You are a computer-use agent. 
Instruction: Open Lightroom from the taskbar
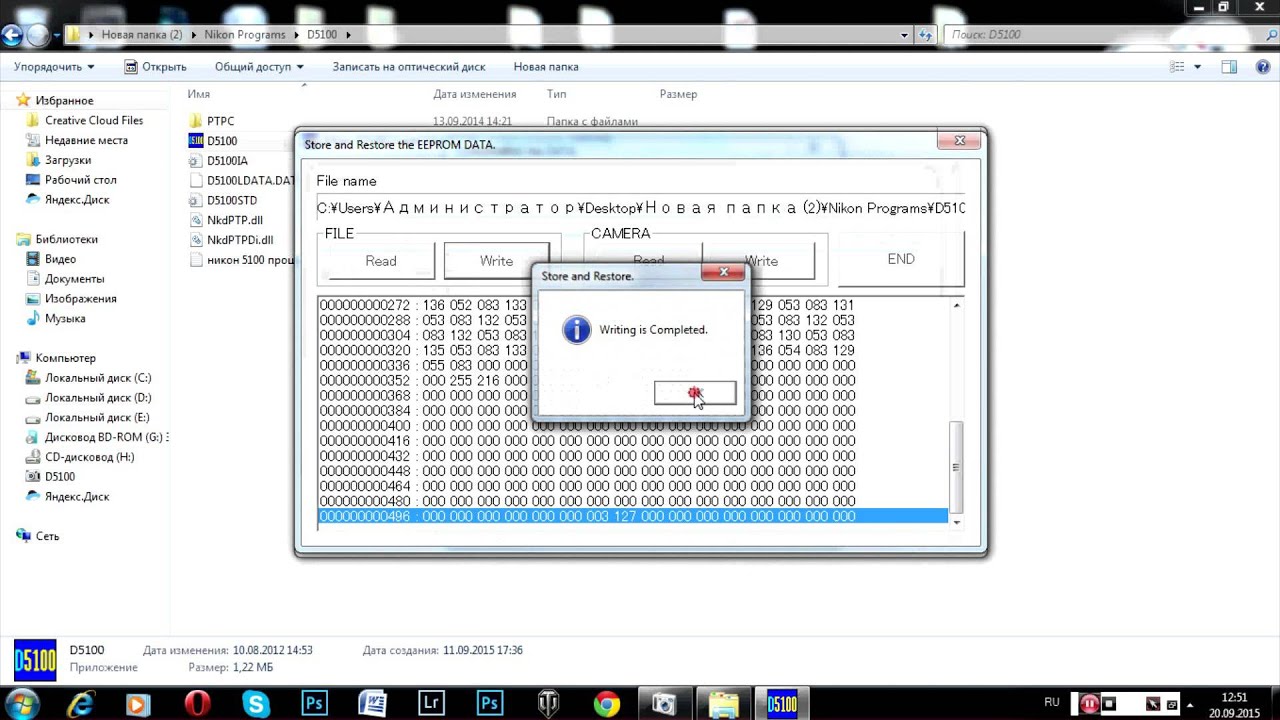click(x=431, y=704)
